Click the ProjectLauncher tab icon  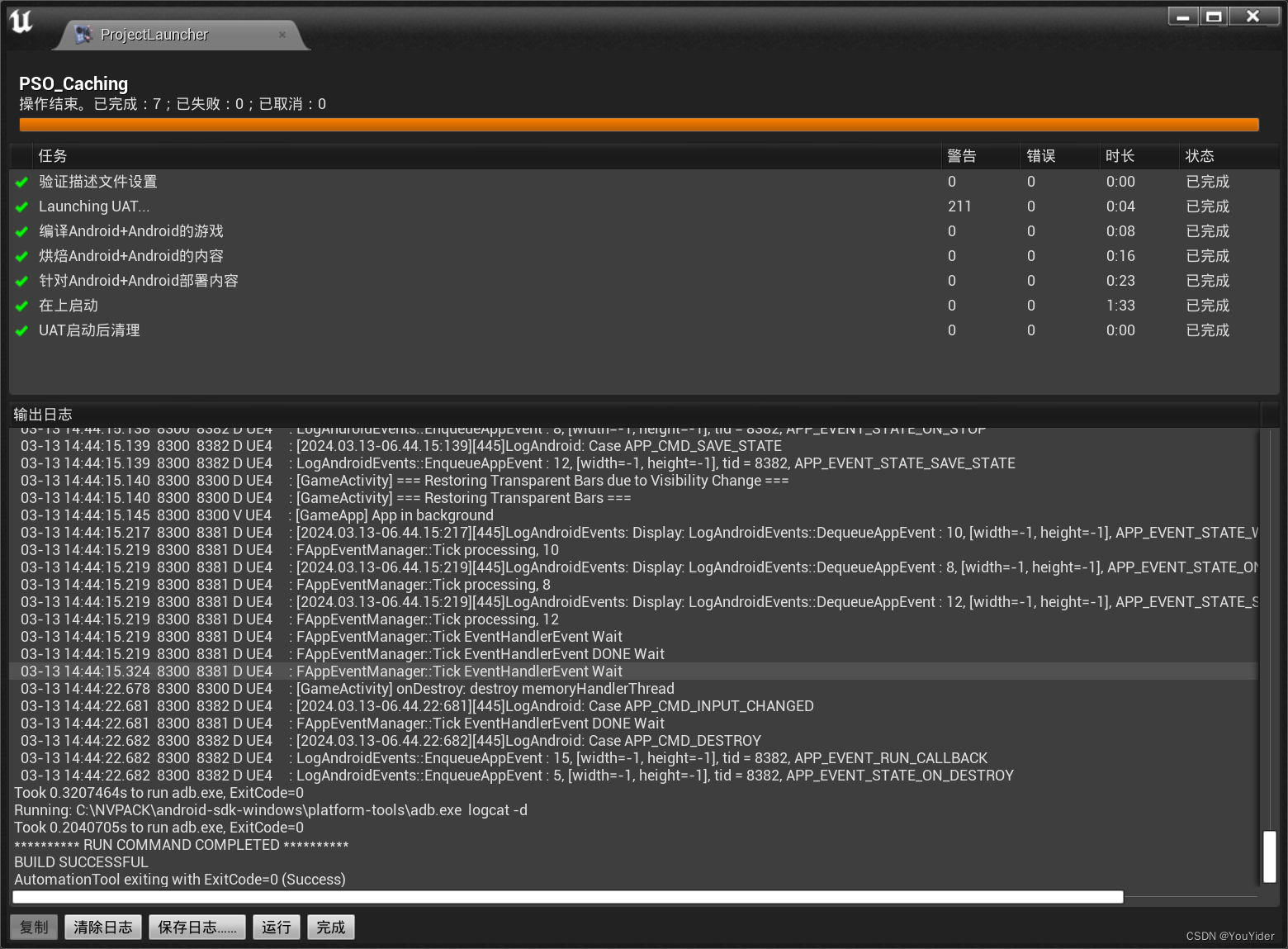[83, 34]
